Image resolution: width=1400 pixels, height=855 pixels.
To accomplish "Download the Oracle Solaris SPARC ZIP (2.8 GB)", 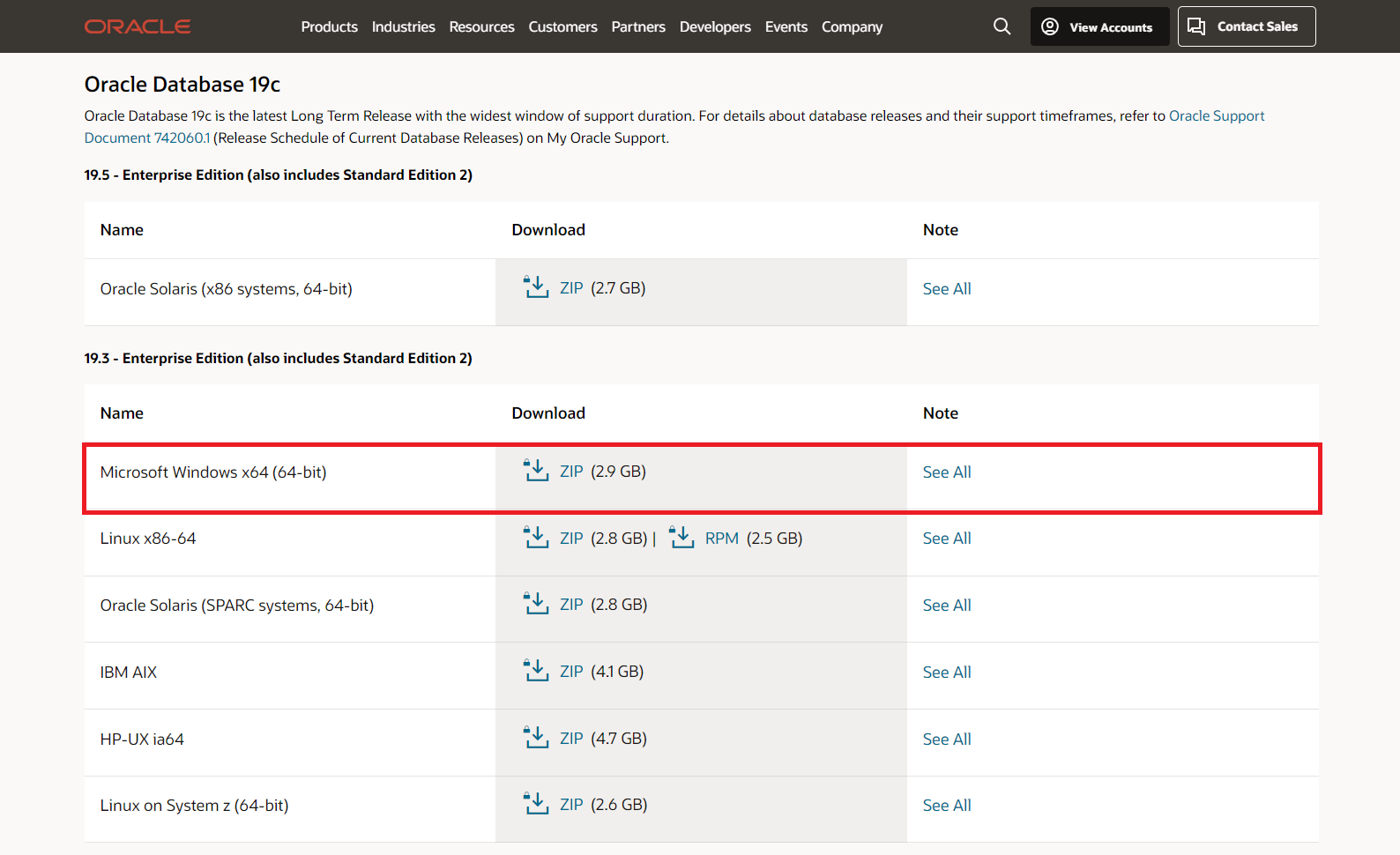I will [571, 605].
